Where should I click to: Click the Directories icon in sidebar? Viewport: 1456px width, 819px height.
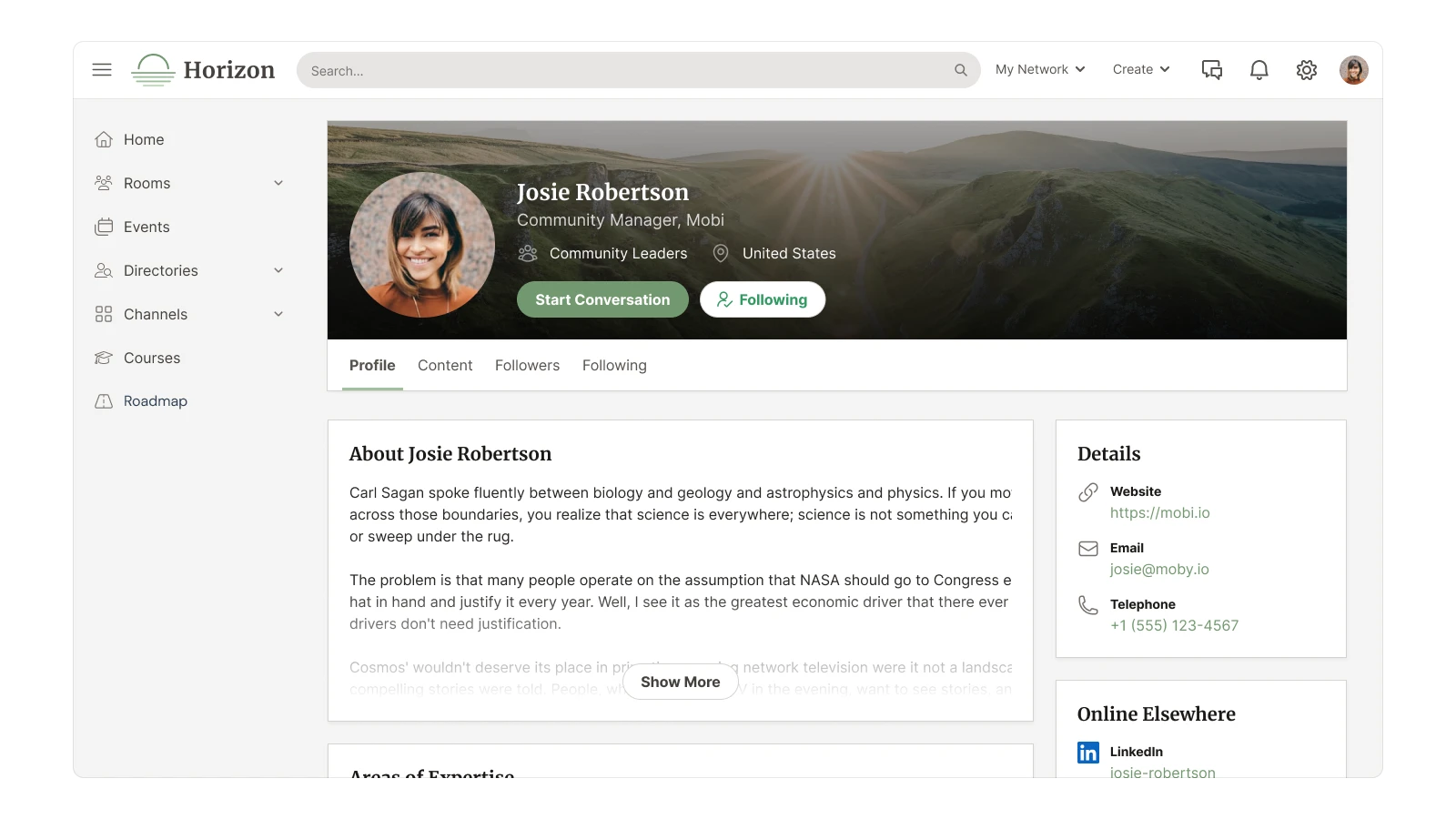[x=104, y=270]
